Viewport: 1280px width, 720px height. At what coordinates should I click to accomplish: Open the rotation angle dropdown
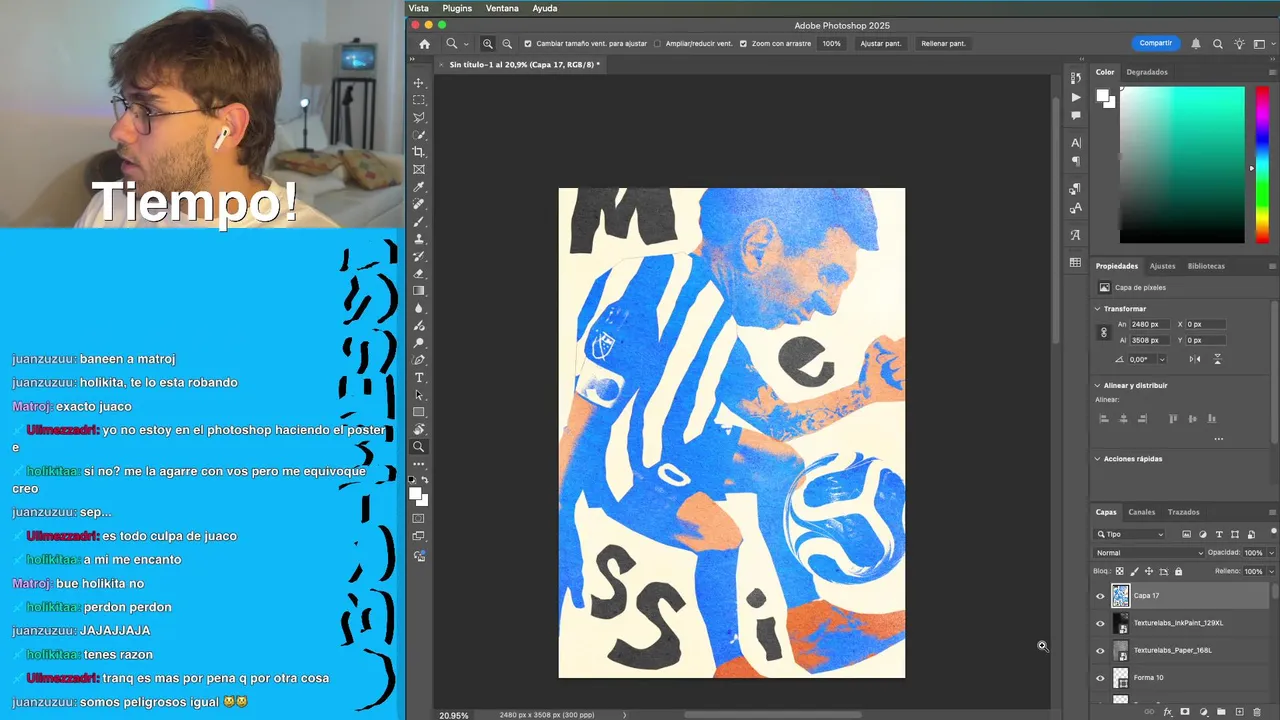(1162, 359)
